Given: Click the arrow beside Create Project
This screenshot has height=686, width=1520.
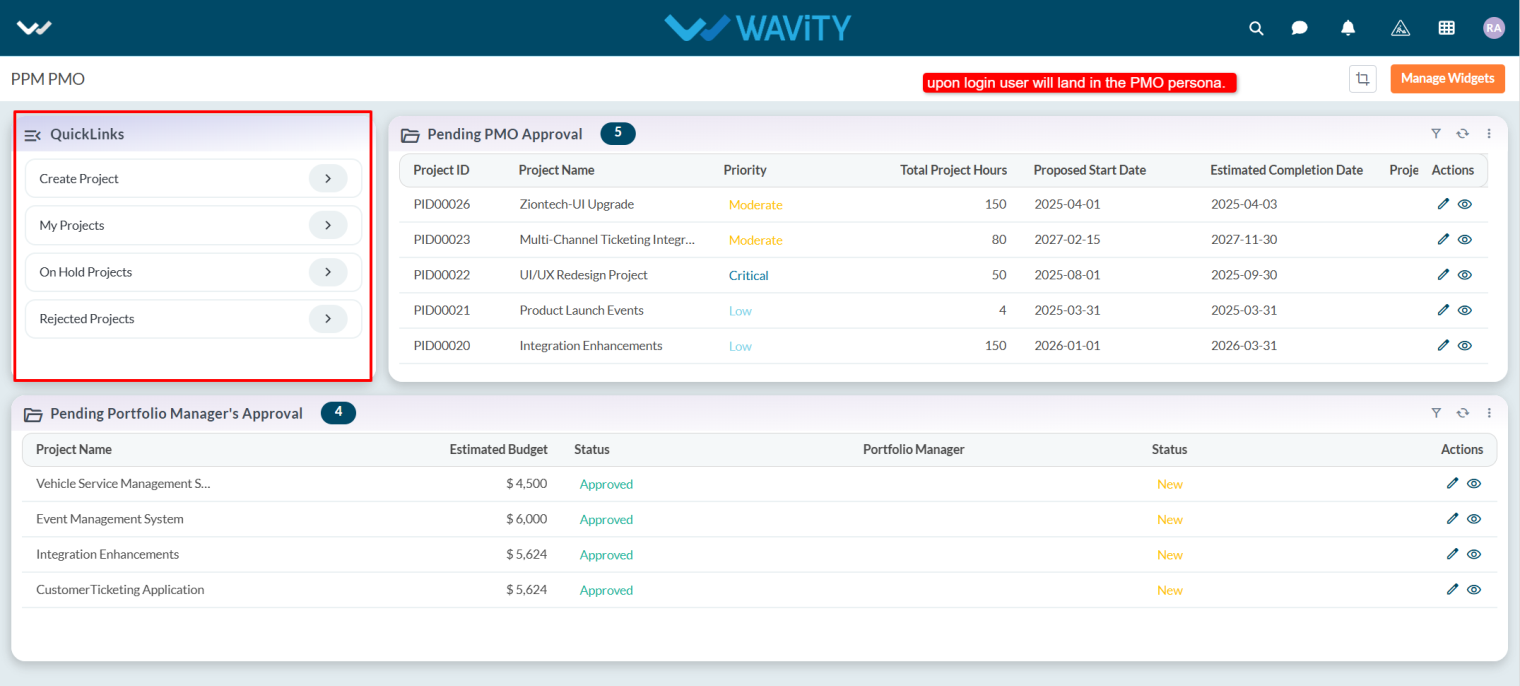Looking at the screenshot, I should pyautogui.click(x=328, y=179).
